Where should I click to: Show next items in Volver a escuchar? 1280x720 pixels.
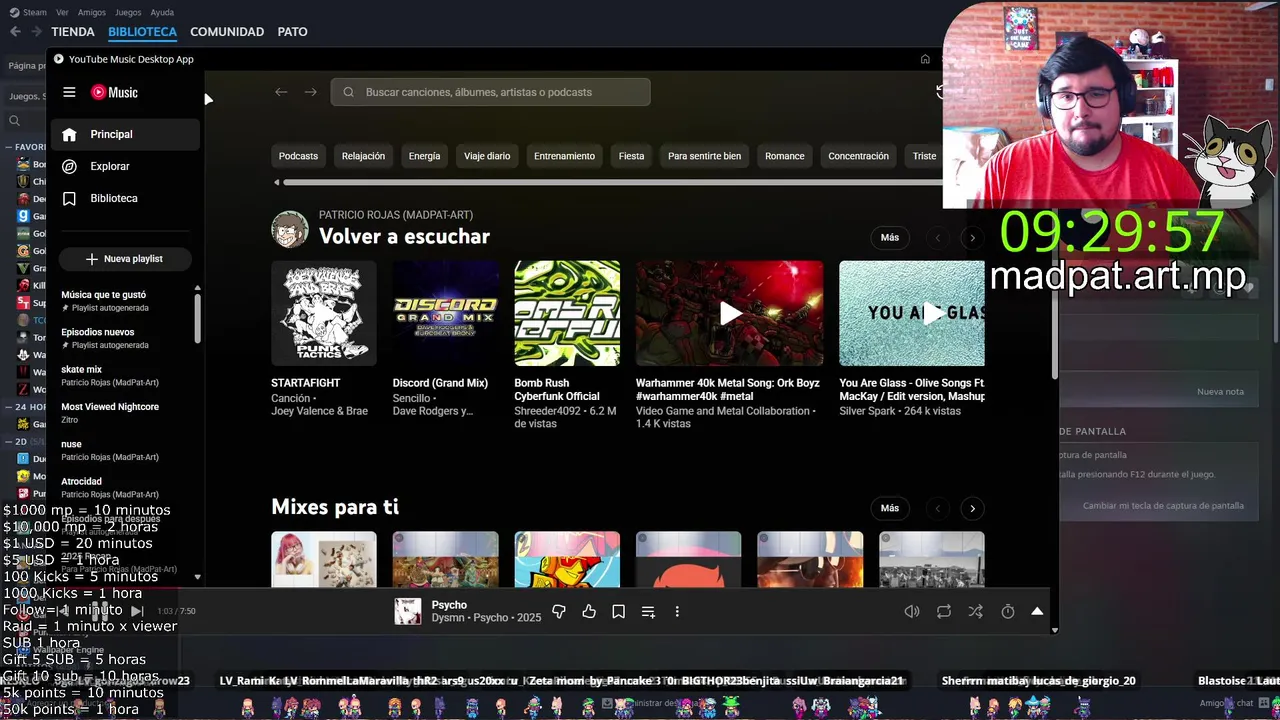click(972, 238)
